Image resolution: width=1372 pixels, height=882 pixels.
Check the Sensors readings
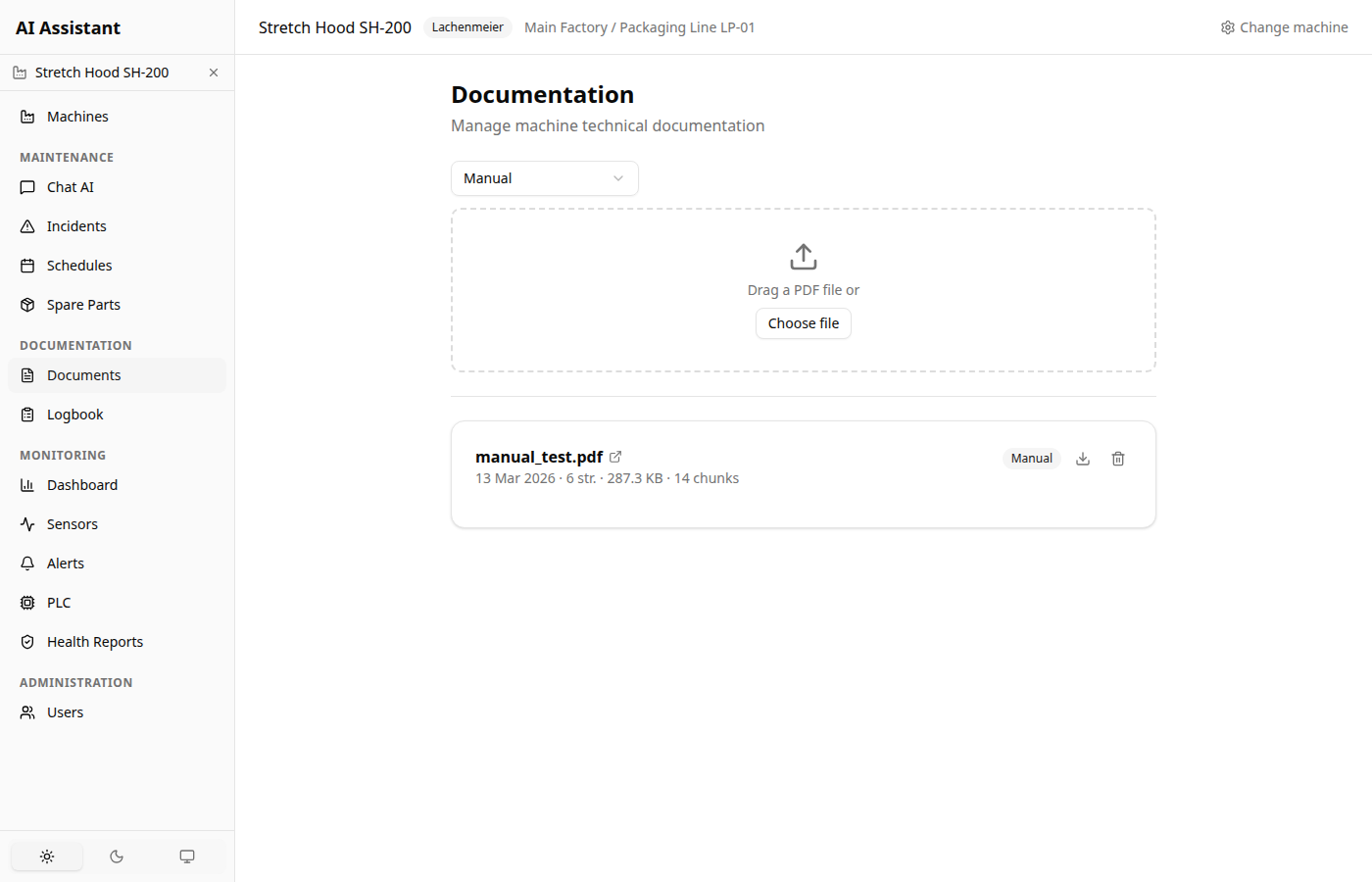(72, 523)
